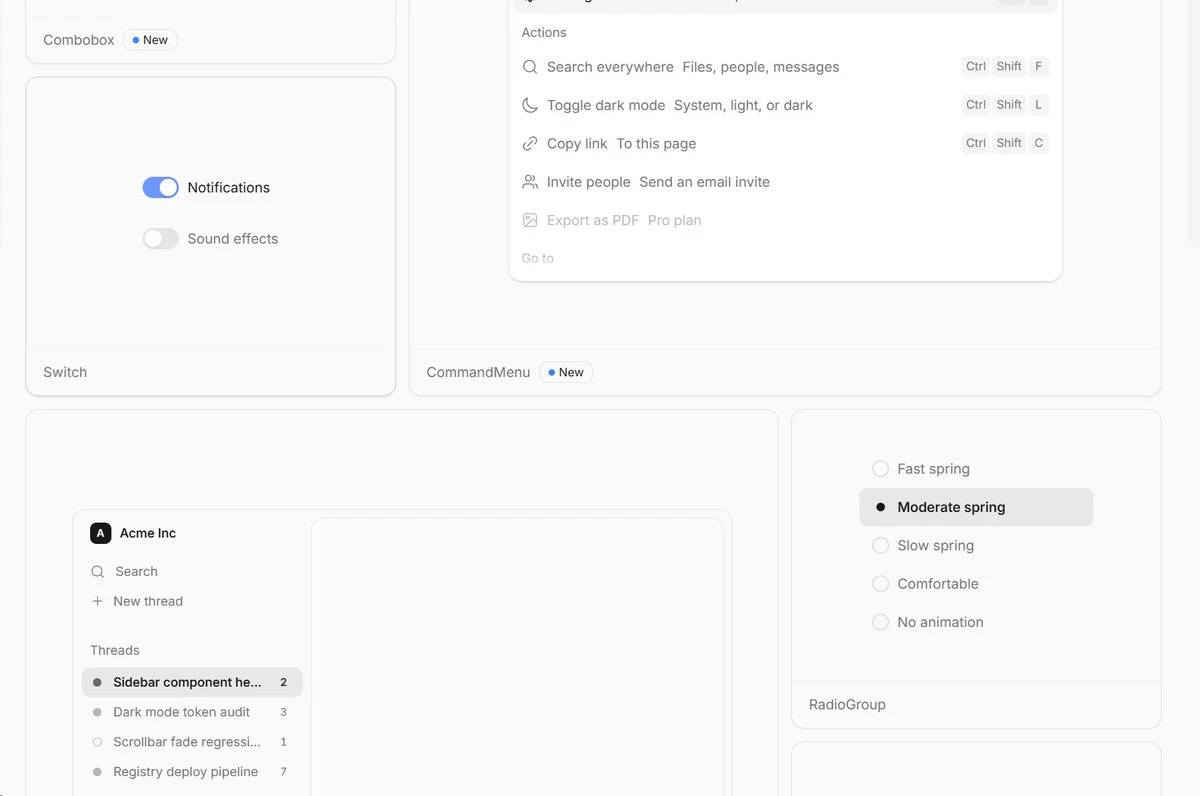Click the New badge beside CommandMenu
The width and height of the screenshot is (1200, 796).
[x=566, y=372]
